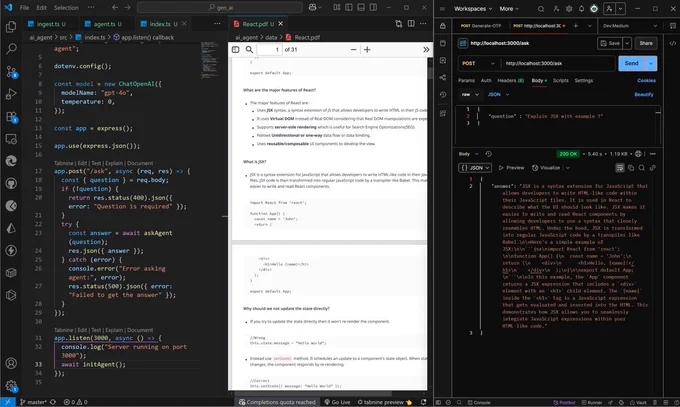
Task: Open Postman settings gear icon
Action: [569, 8]
